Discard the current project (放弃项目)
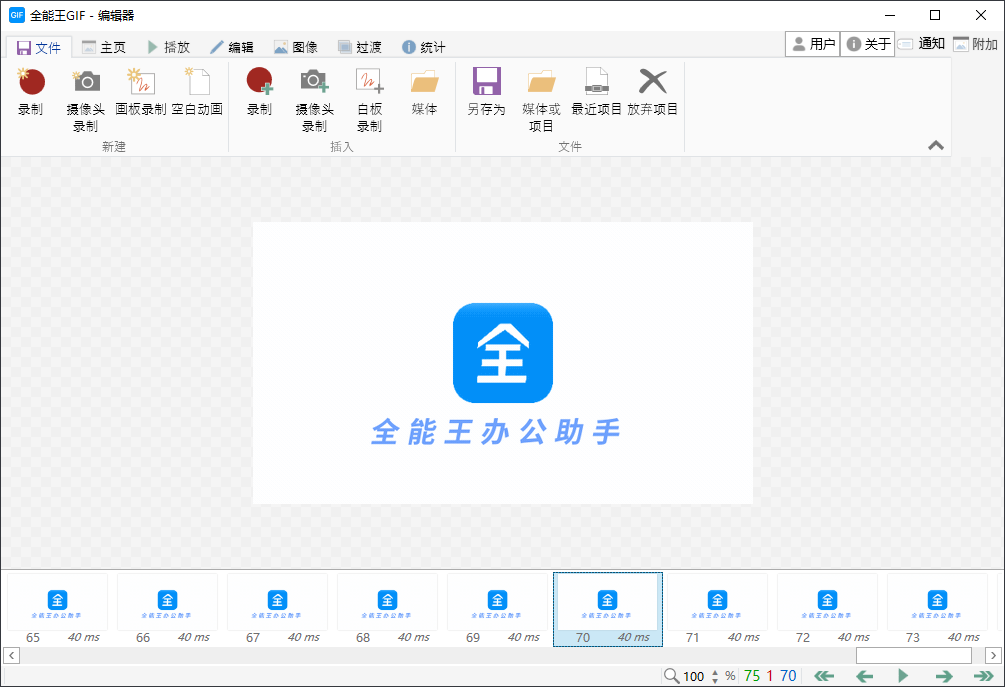The image size is (1005, 687). point(651,97)
